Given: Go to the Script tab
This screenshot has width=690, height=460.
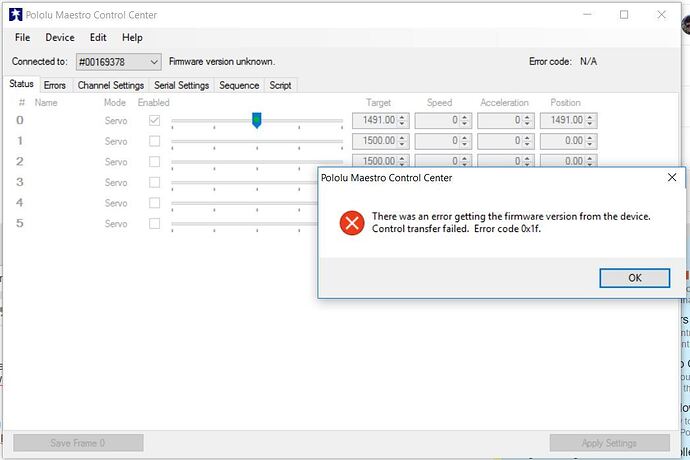Looking at the screenshot, I should tap(281, 86).
